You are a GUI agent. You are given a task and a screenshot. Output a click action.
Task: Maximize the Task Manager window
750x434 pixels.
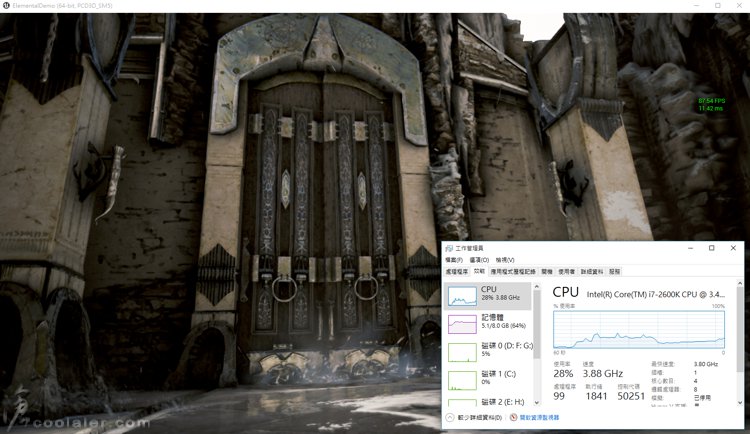tap(712, 248)
